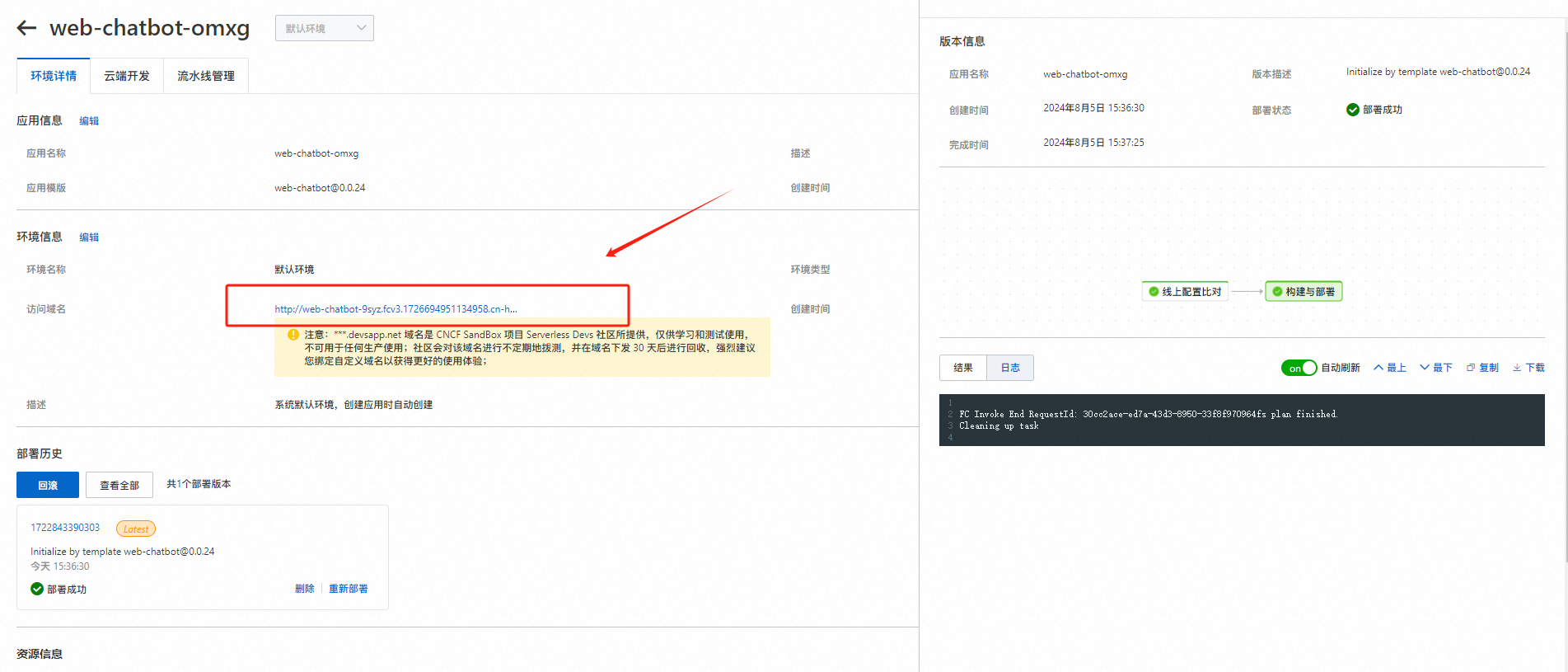Select the 构建与部署 pipeline node

(x=1304, y=292)
